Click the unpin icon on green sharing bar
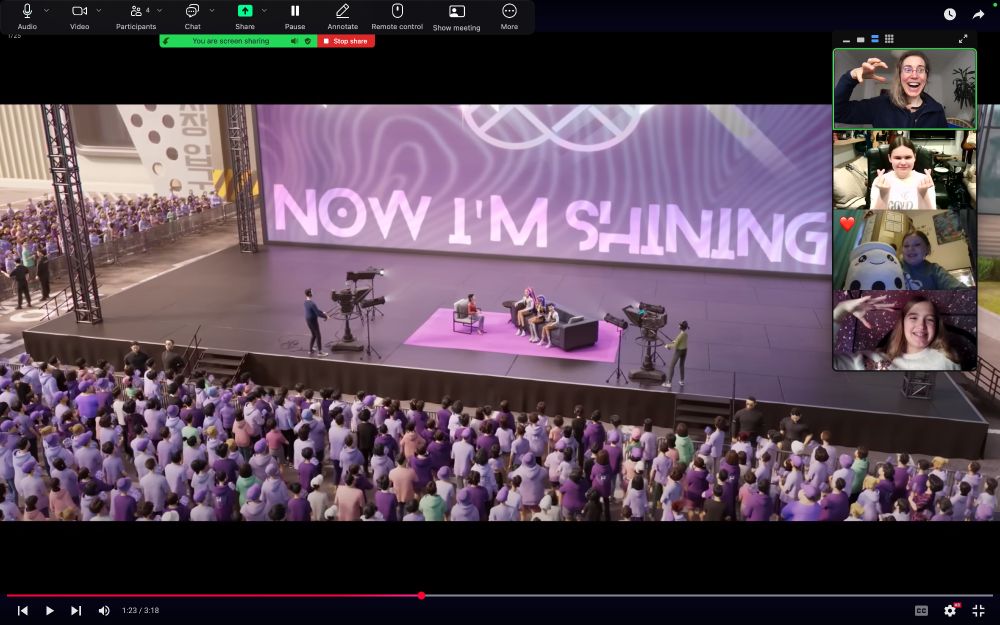Image resolution: width=1000 pixels, height=625 pixels. tap(166, 41)
